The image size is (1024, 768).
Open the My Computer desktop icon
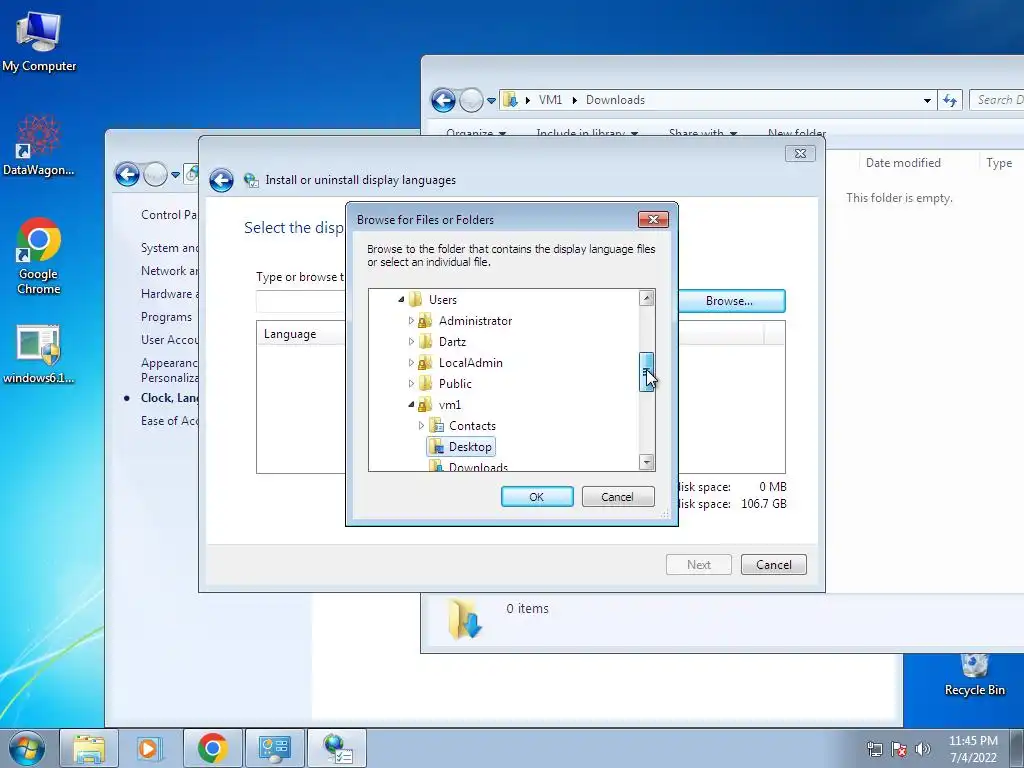click(39, 42)
